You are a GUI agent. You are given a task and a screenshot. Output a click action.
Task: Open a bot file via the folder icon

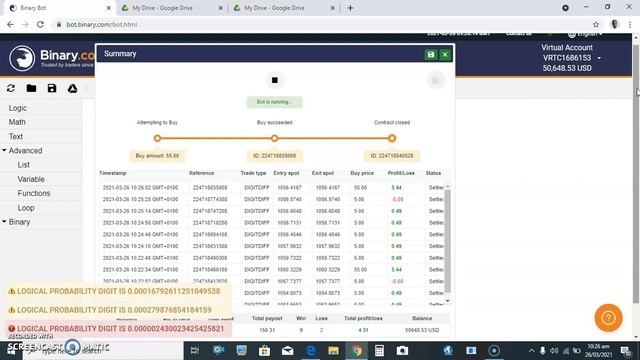31,88
